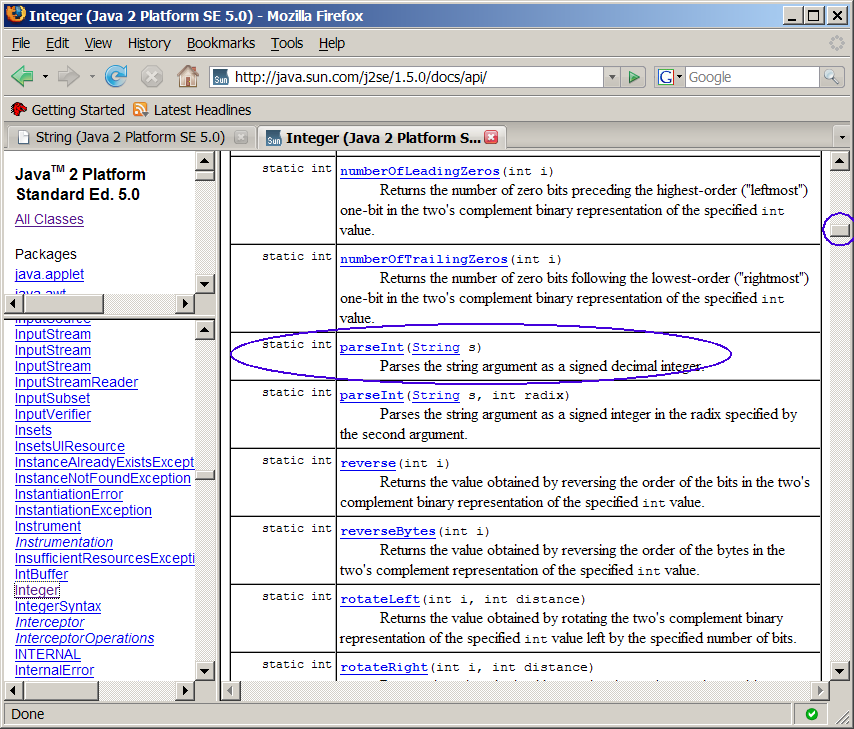Image resolution: width=854 pixels, height=729 pixels.
Task: Click main content scroll down arrow
Action: (839, 671)
